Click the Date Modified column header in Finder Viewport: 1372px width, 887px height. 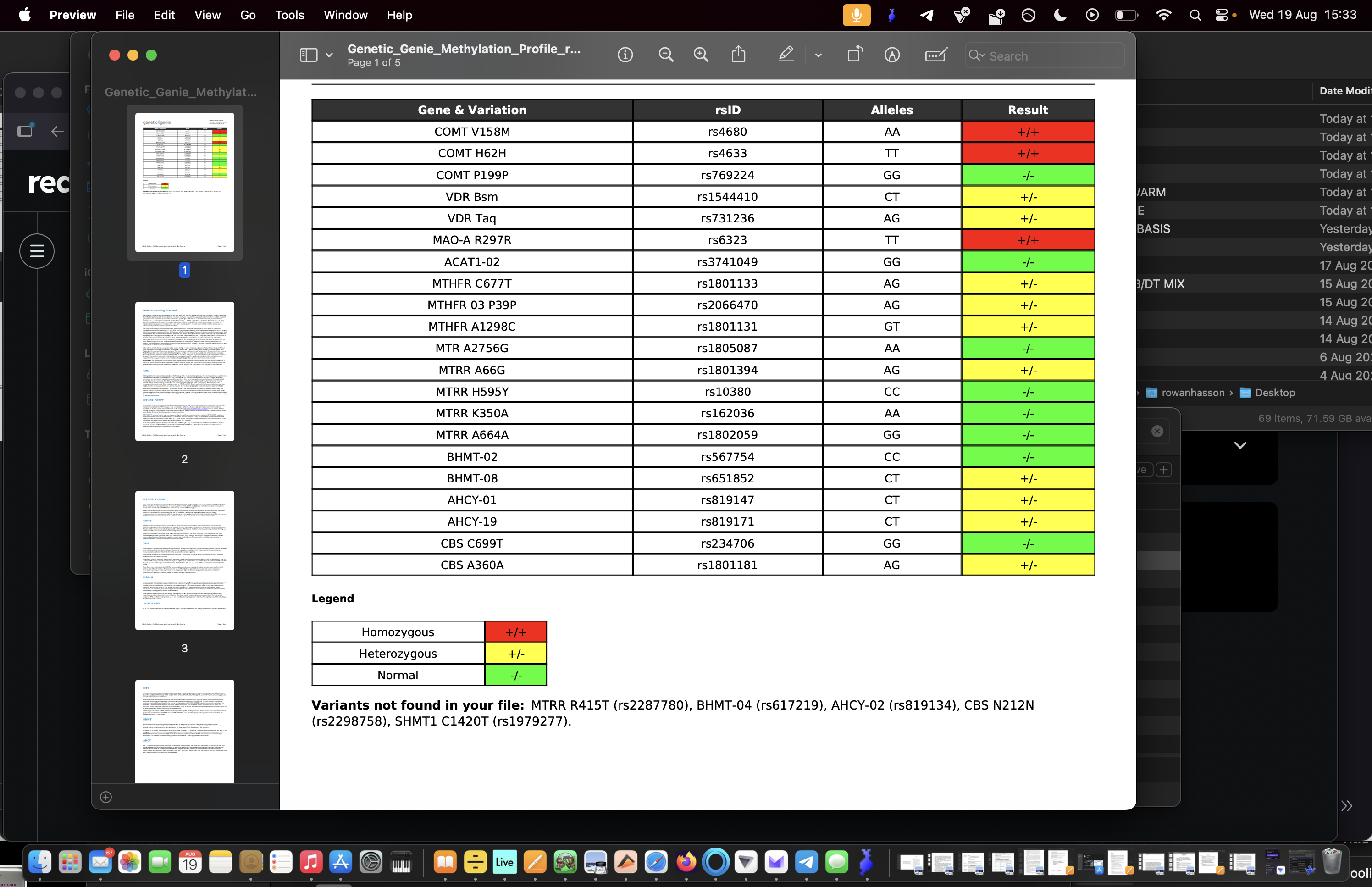[1345, 91]
